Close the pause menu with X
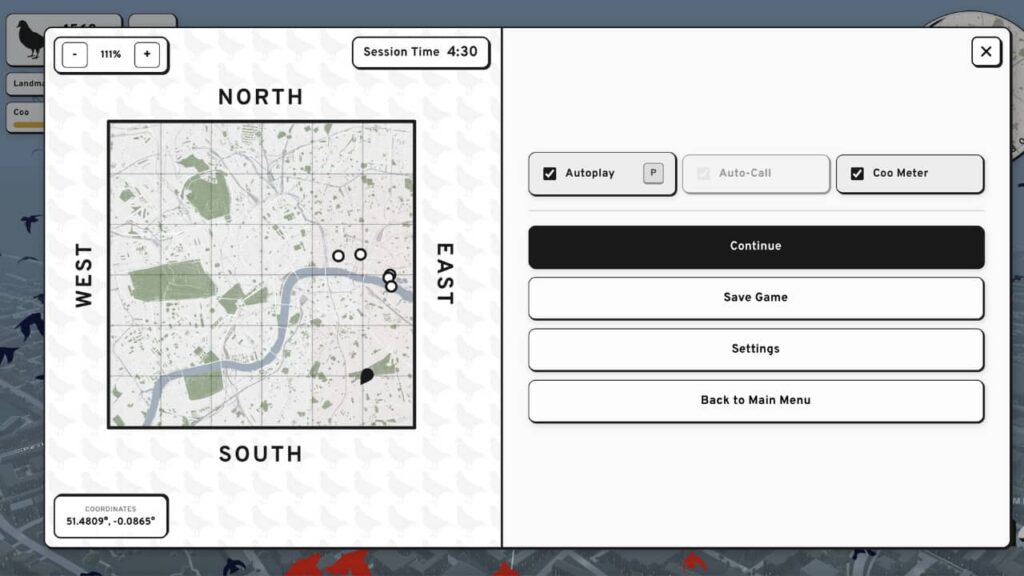 [986, 52]
